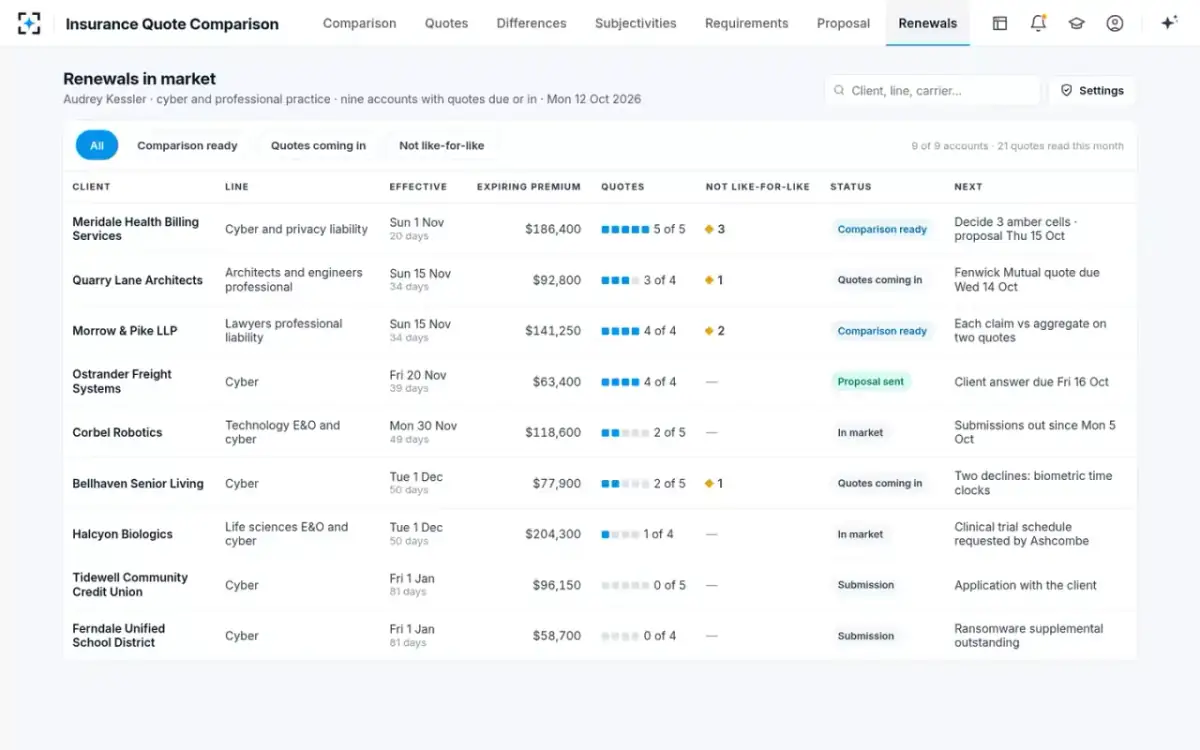Click Meridale Comparison ready status badge
The height and width of the screenshot is (750, 1200).
[x=882, y=229]
